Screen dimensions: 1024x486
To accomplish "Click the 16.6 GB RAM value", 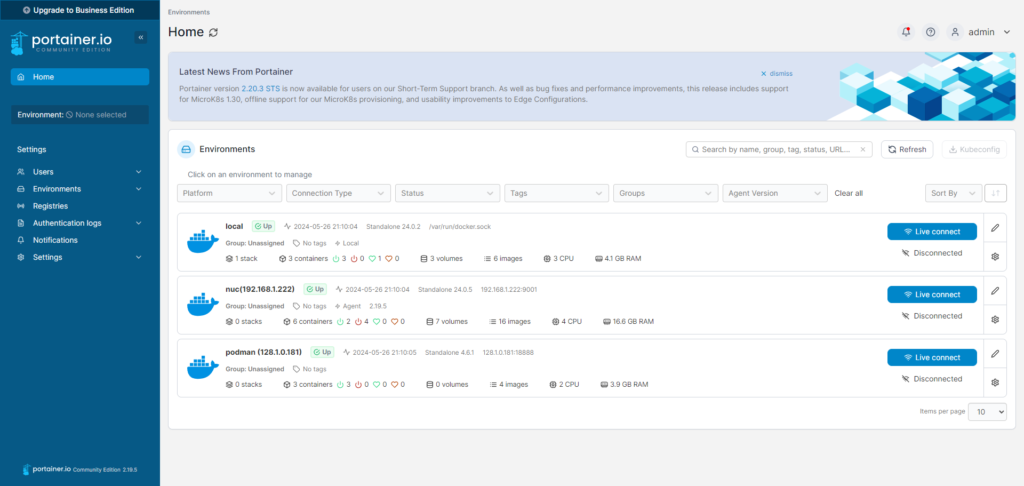I will coord(633,321).
